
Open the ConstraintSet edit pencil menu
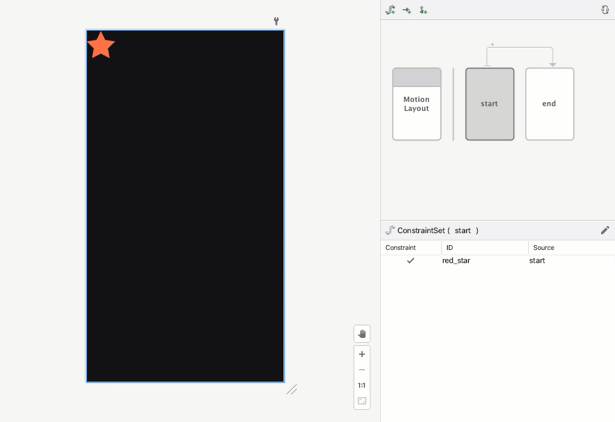pyautogui.click(x=605, y=230)
